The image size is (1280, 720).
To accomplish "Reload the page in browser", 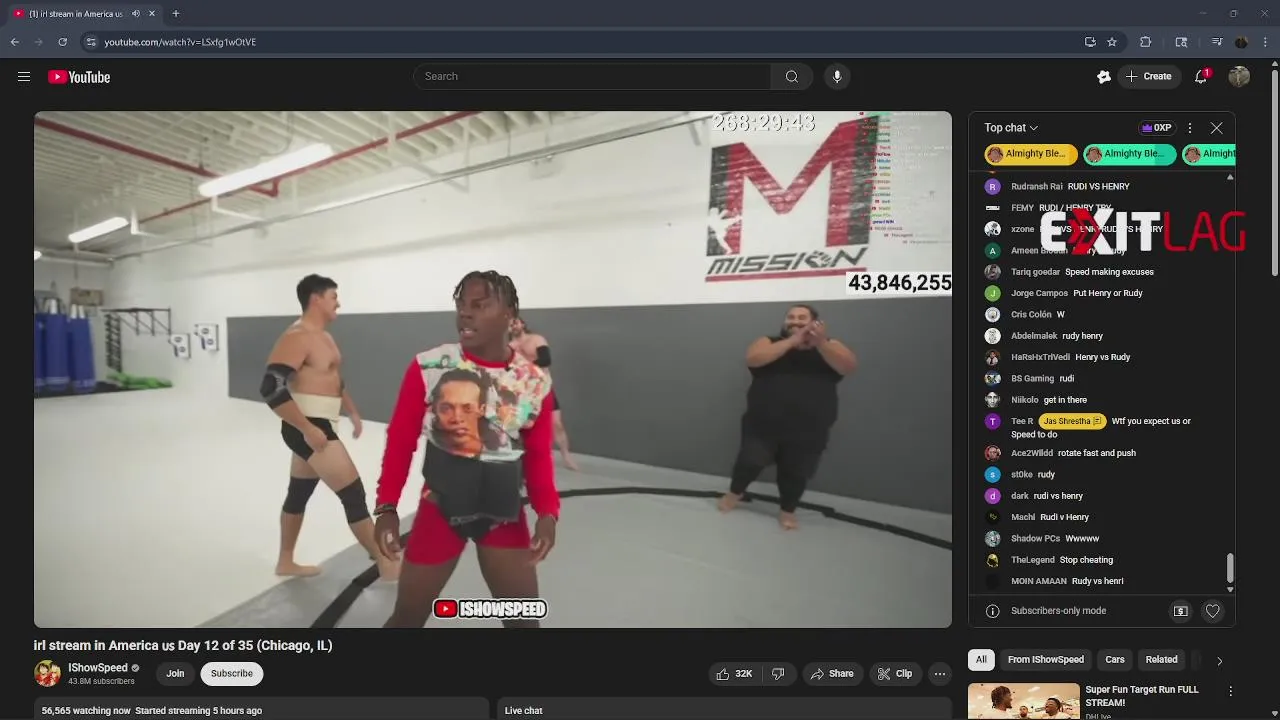I will point(62,42).
